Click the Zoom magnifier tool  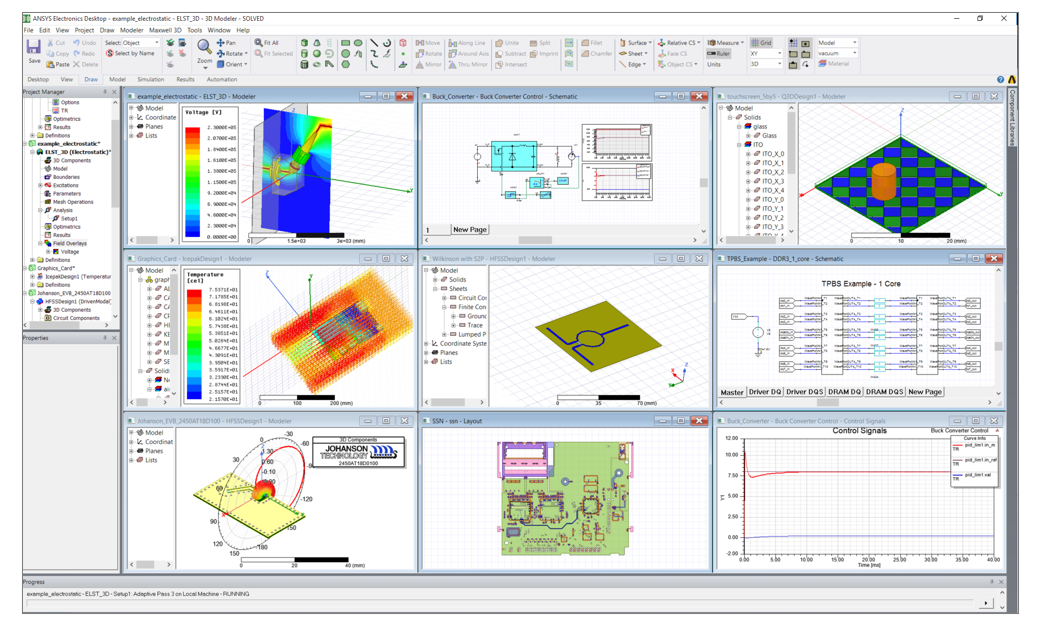(204, 47)
